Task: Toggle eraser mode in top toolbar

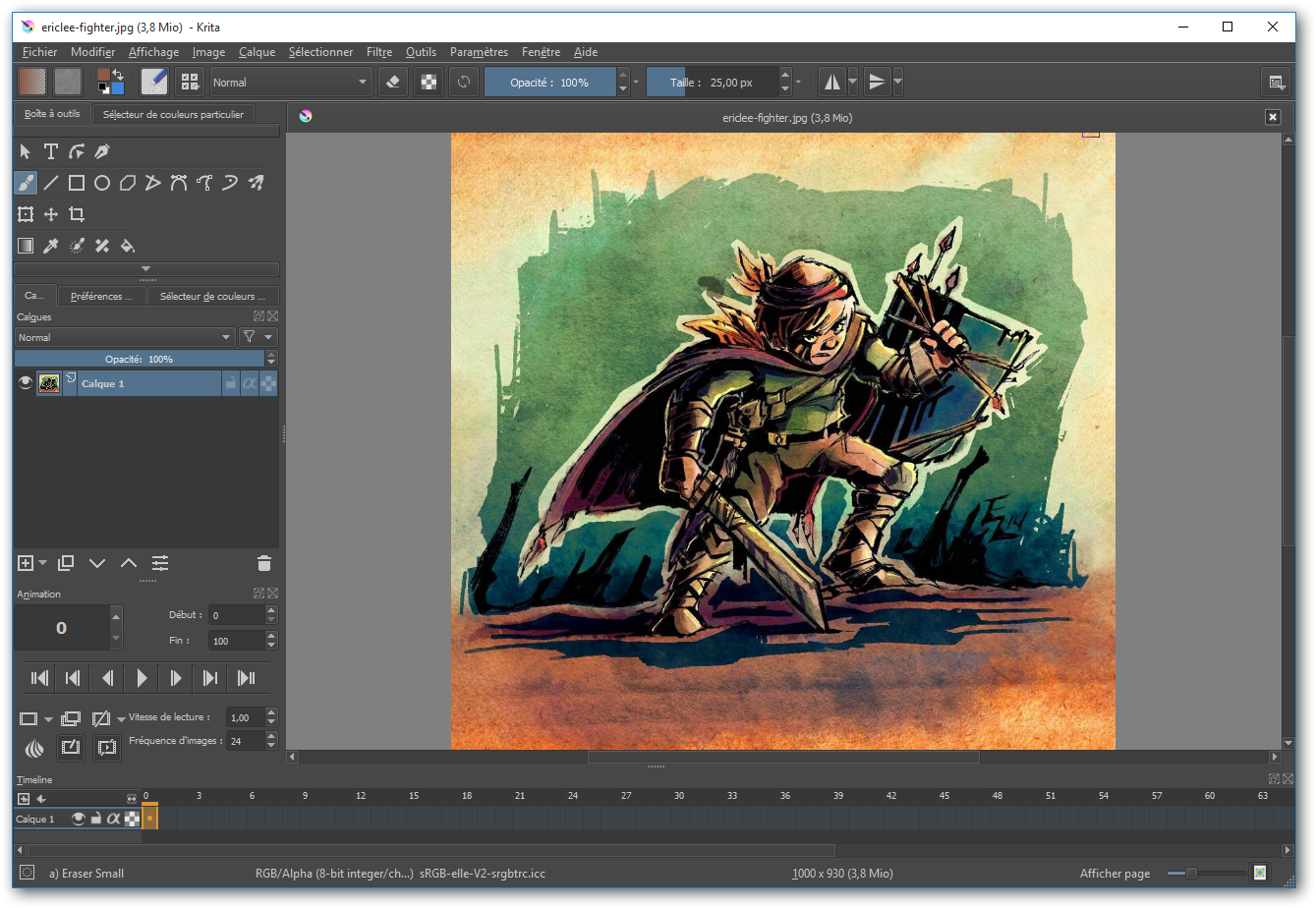Action: [393, 83]
